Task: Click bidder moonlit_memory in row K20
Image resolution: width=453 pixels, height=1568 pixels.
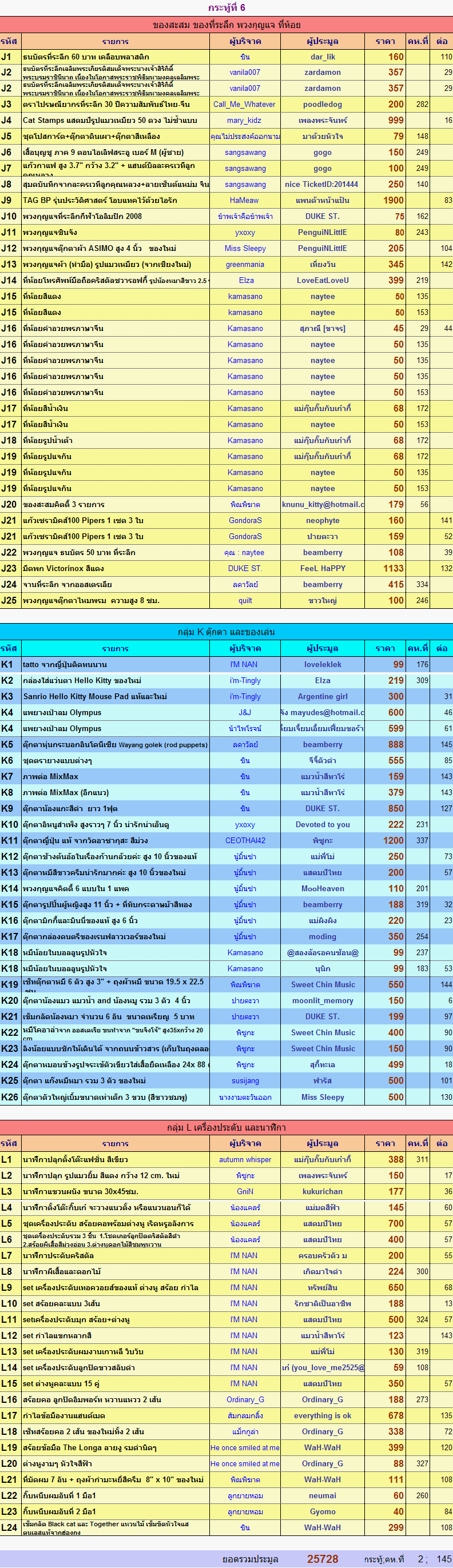Action: (323, 1001)
